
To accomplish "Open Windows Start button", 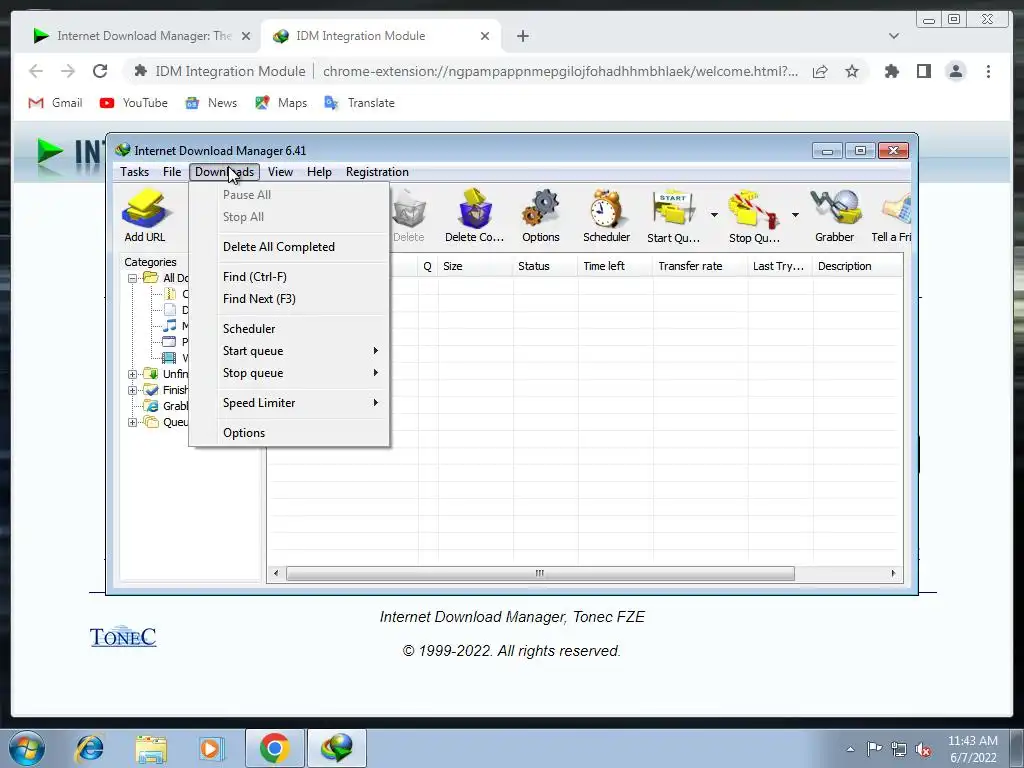I will (x=27, y=748).
